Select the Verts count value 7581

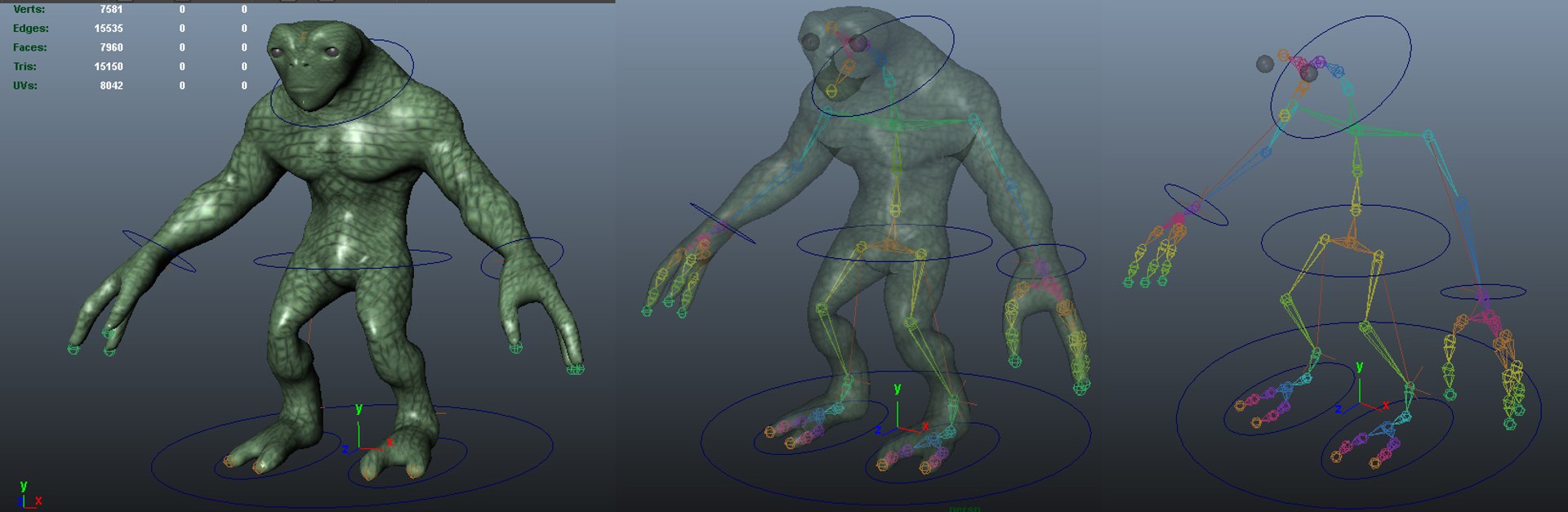coord(111,9)
